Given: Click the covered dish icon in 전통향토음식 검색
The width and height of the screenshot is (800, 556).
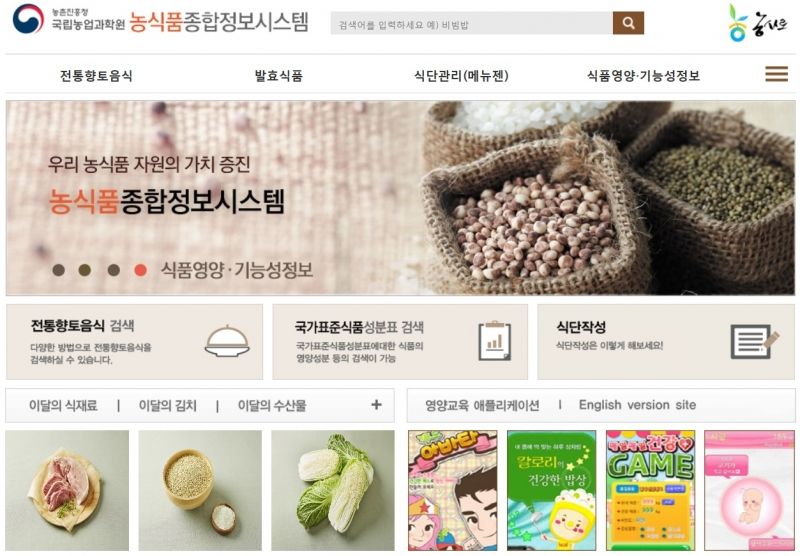Looking at the screenshot, I should (227, 341).
